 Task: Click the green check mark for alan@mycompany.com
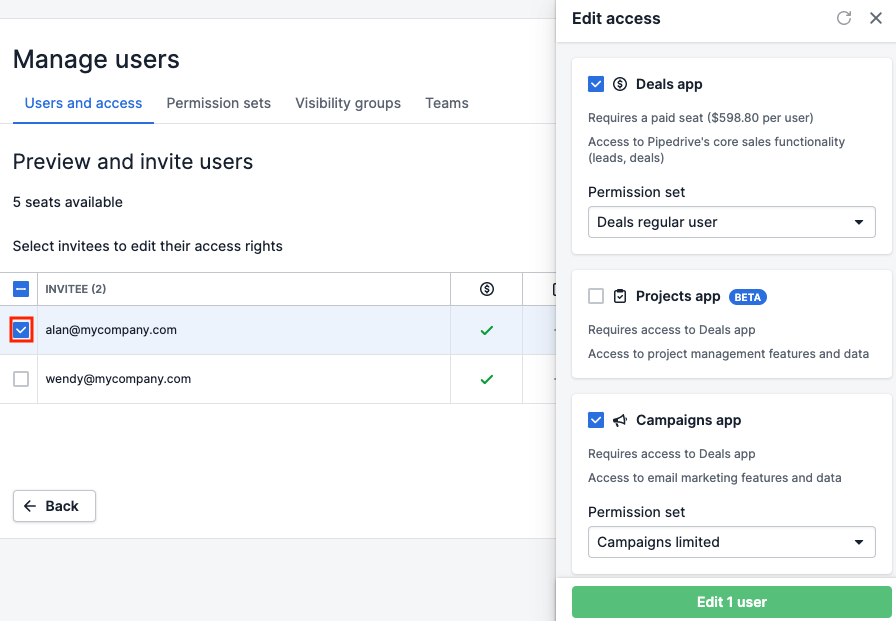[486, 329]
